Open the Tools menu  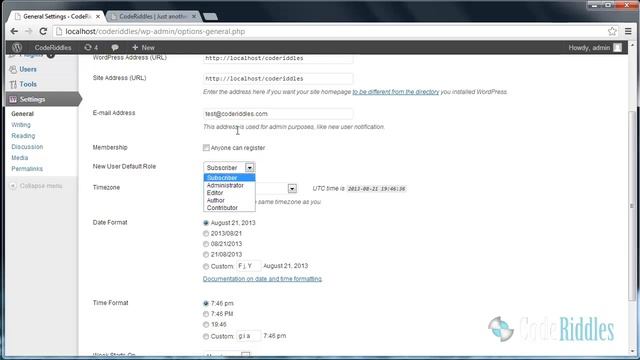(x=28, y=84)
